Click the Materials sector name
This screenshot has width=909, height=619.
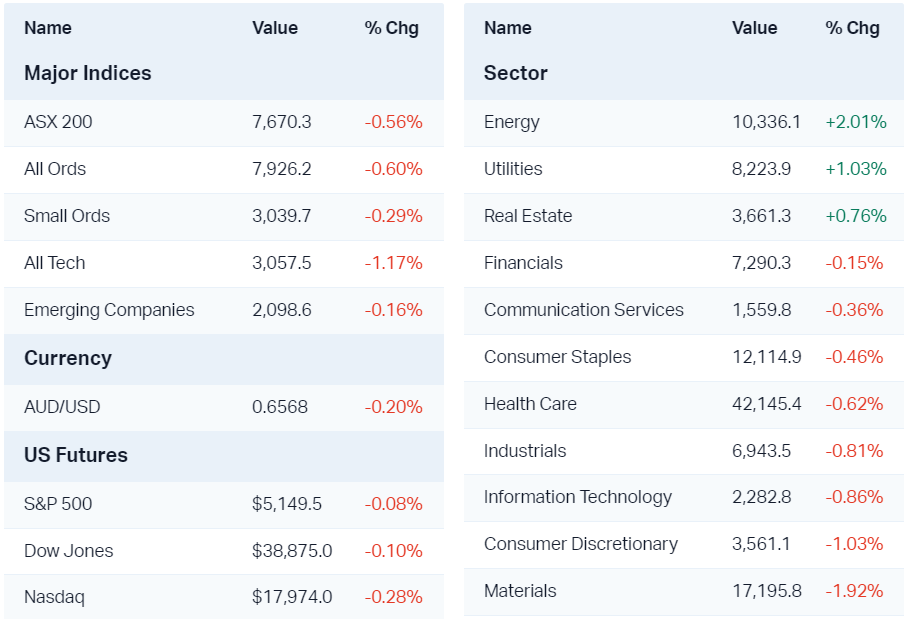coord(520,591)
